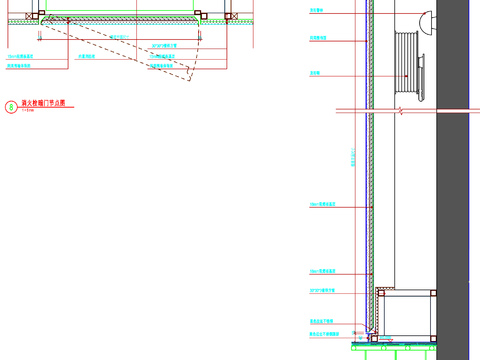Click the bottom-most cyan label in the right section
480x360 pixels.
pos(324,334)
